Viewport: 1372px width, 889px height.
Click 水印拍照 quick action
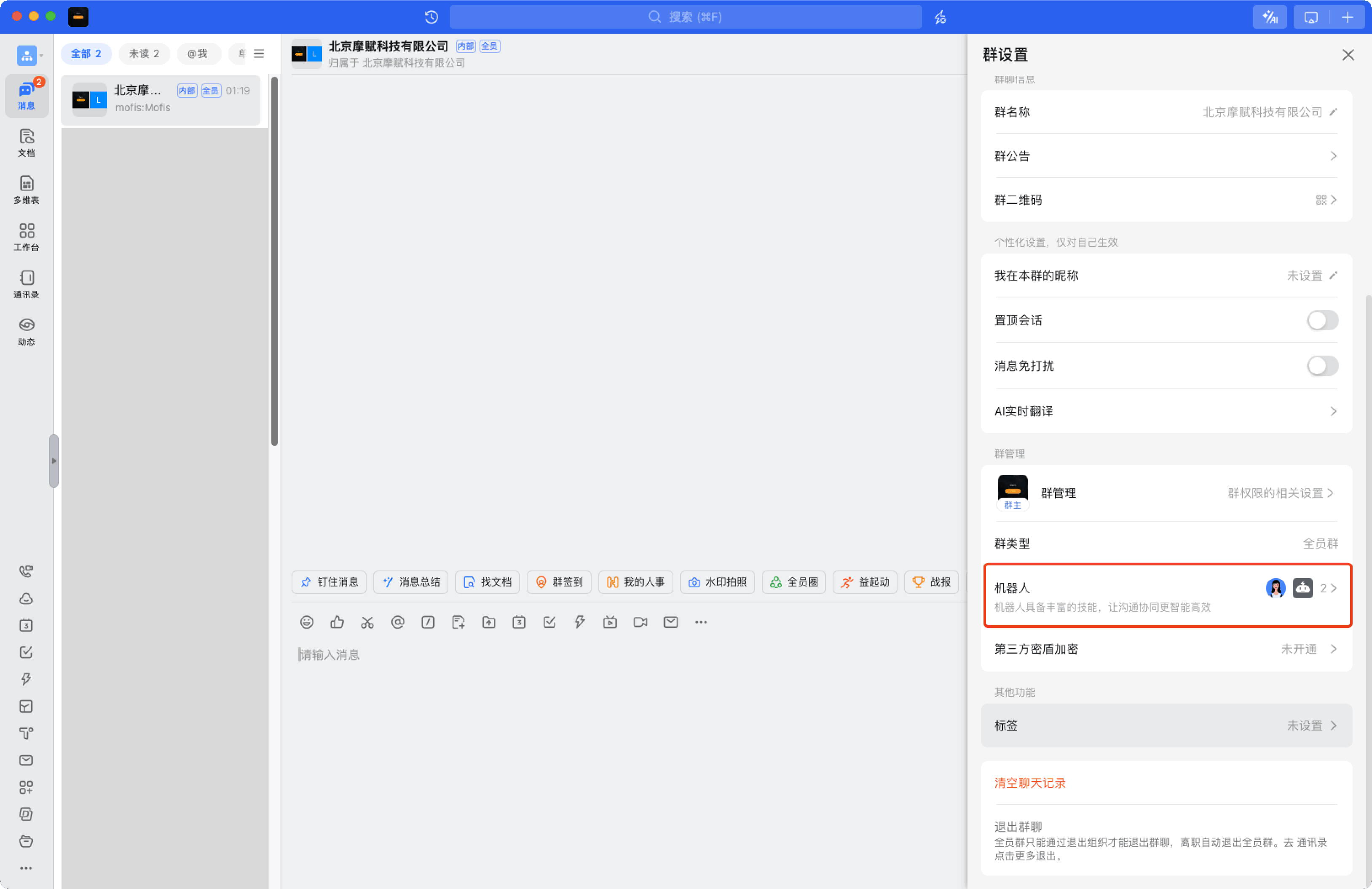pyautogui.click(x=717, y=582)
